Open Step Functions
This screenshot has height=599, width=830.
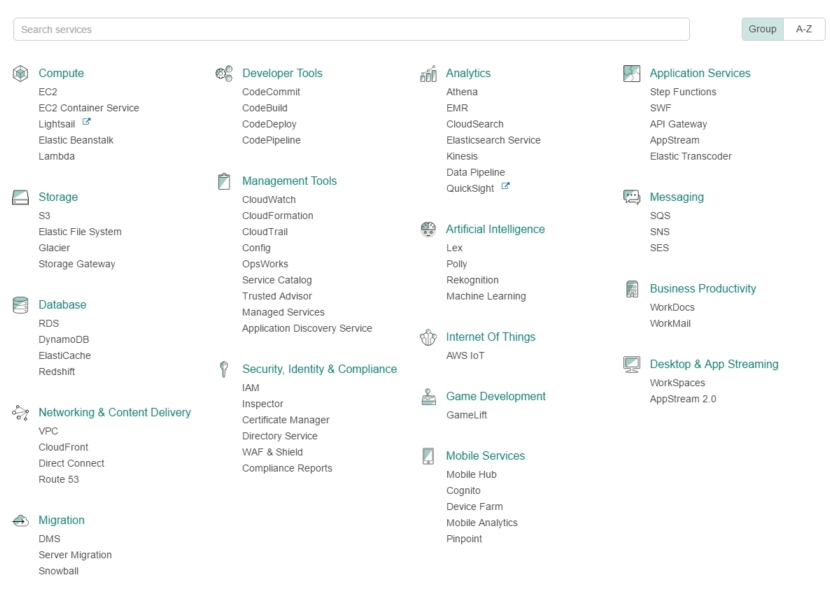click(x=683, y=92)
